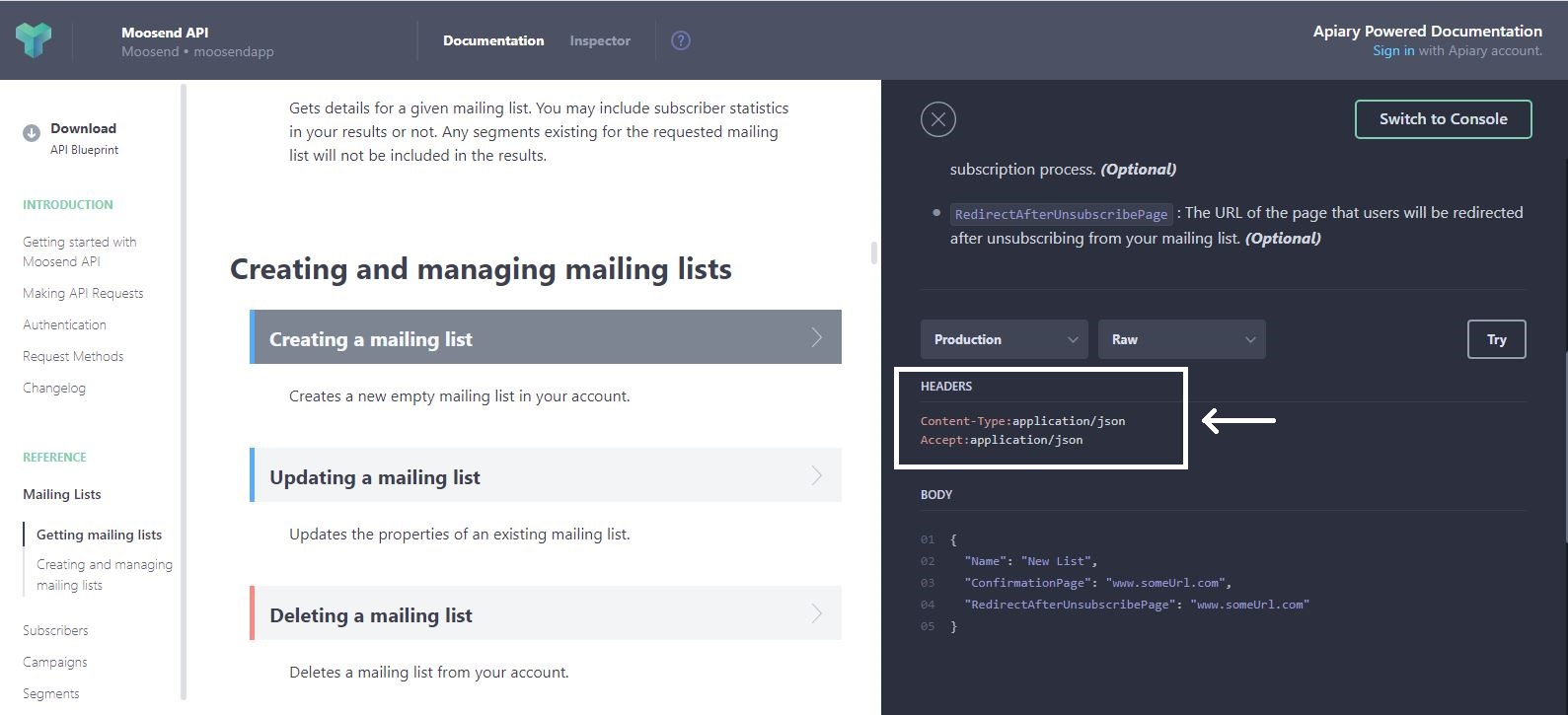Expand the Deleting a mailing list chevron

817,613
